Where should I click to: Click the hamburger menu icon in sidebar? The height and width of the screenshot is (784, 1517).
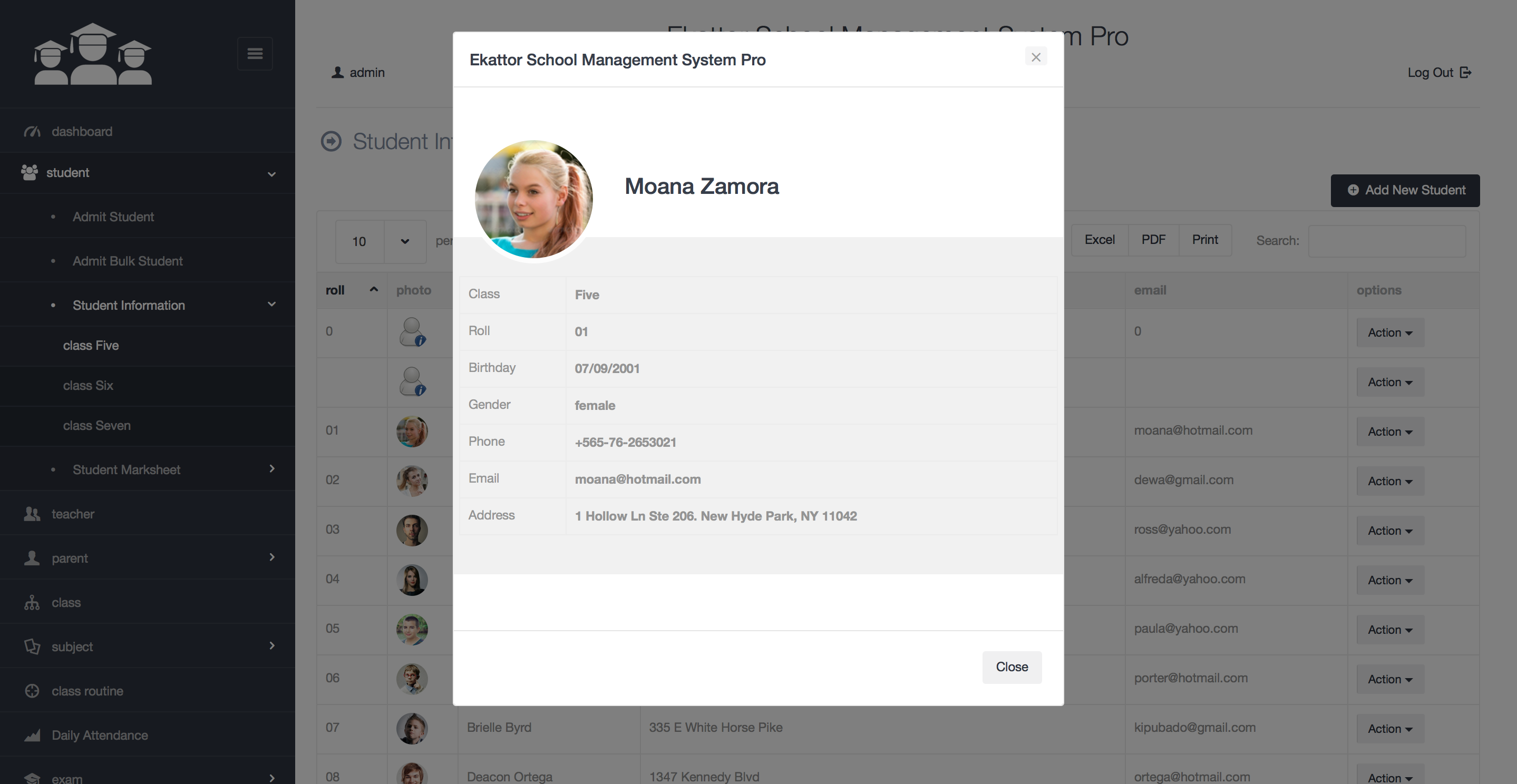(x=255, y=54)
